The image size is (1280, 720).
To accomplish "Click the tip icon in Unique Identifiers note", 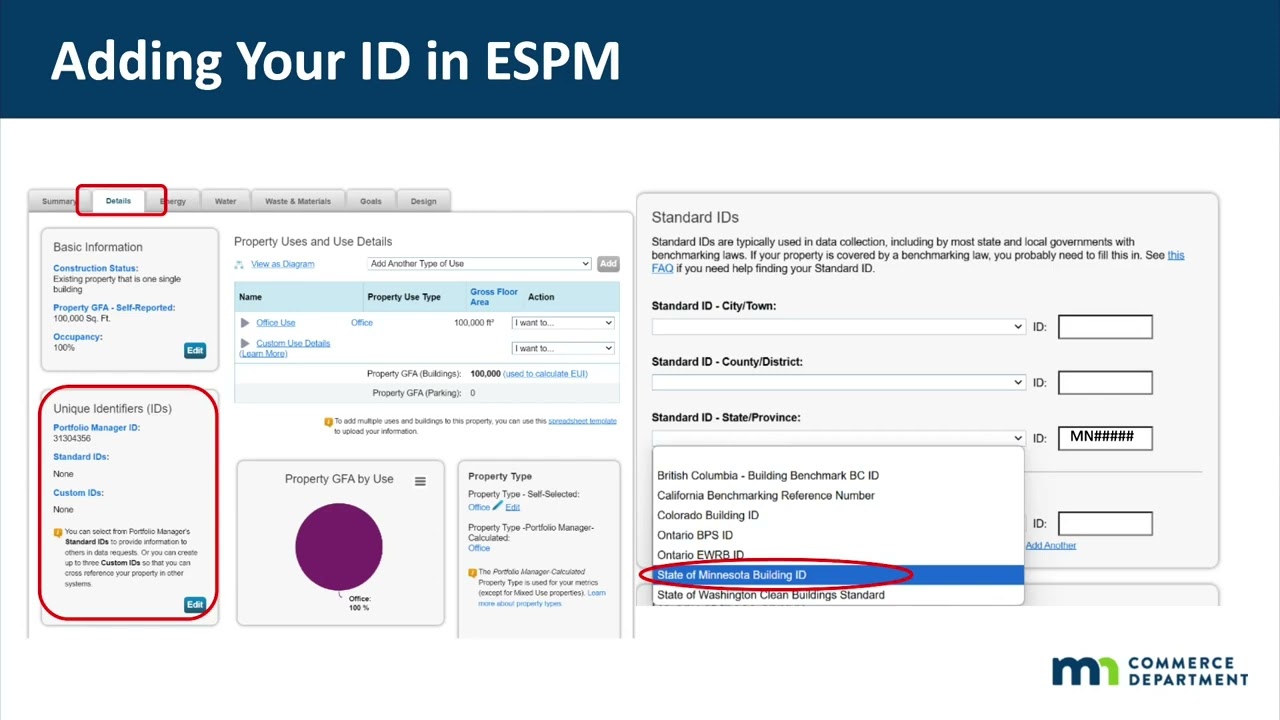I will 58,532.
